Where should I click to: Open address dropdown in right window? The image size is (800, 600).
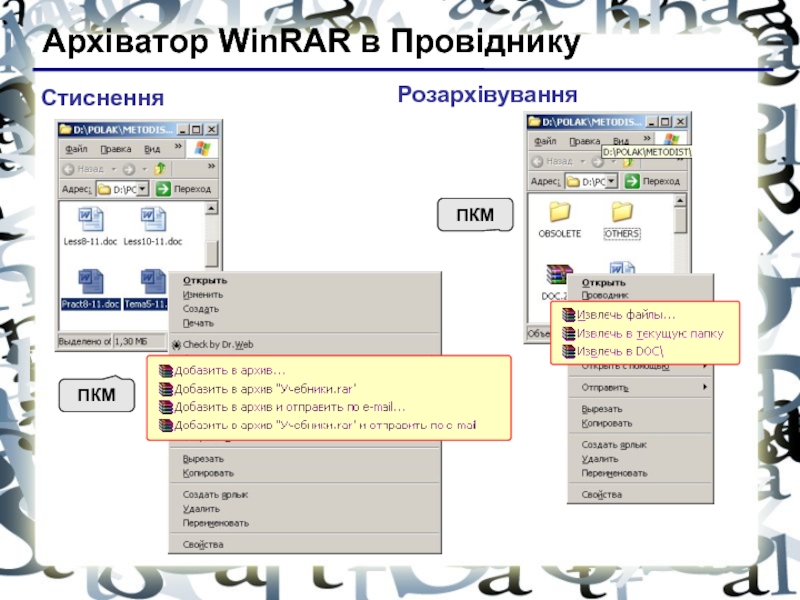pyautogui.click(x=612, y=181)
